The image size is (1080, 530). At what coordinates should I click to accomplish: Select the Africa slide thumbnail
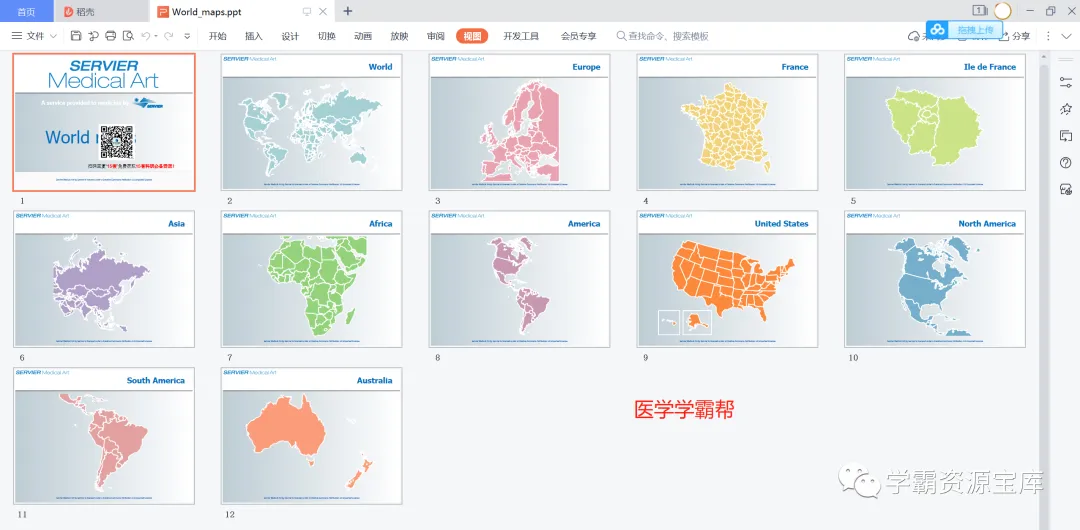(x=311, y=278)
